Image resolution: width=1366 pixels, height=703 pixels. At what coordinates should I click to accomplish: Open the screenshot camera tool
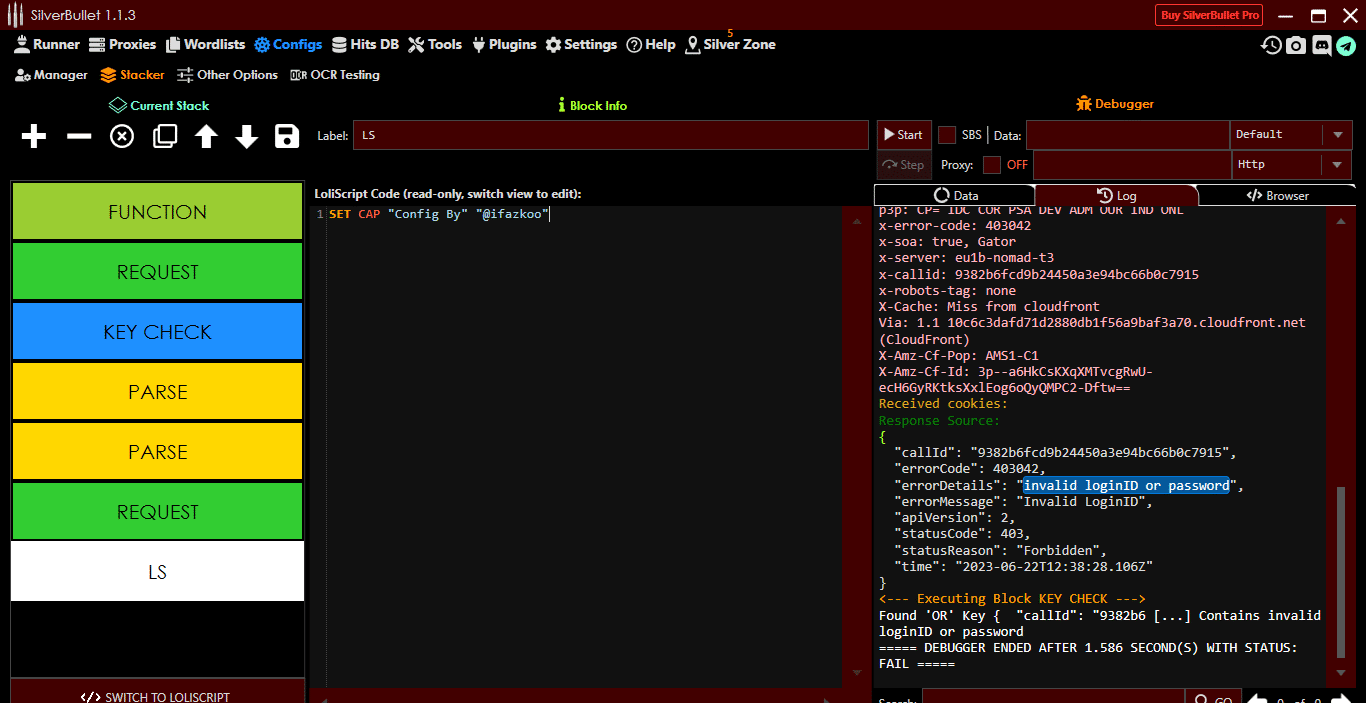tap(1296, 45)
